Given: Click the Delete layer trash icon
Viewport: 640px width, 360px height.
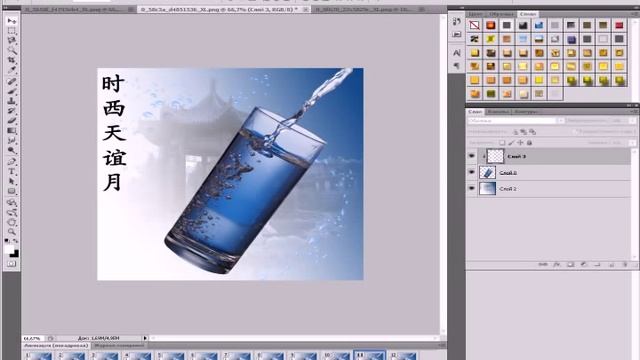Looking at the screenshot, I should pos(625,265).
